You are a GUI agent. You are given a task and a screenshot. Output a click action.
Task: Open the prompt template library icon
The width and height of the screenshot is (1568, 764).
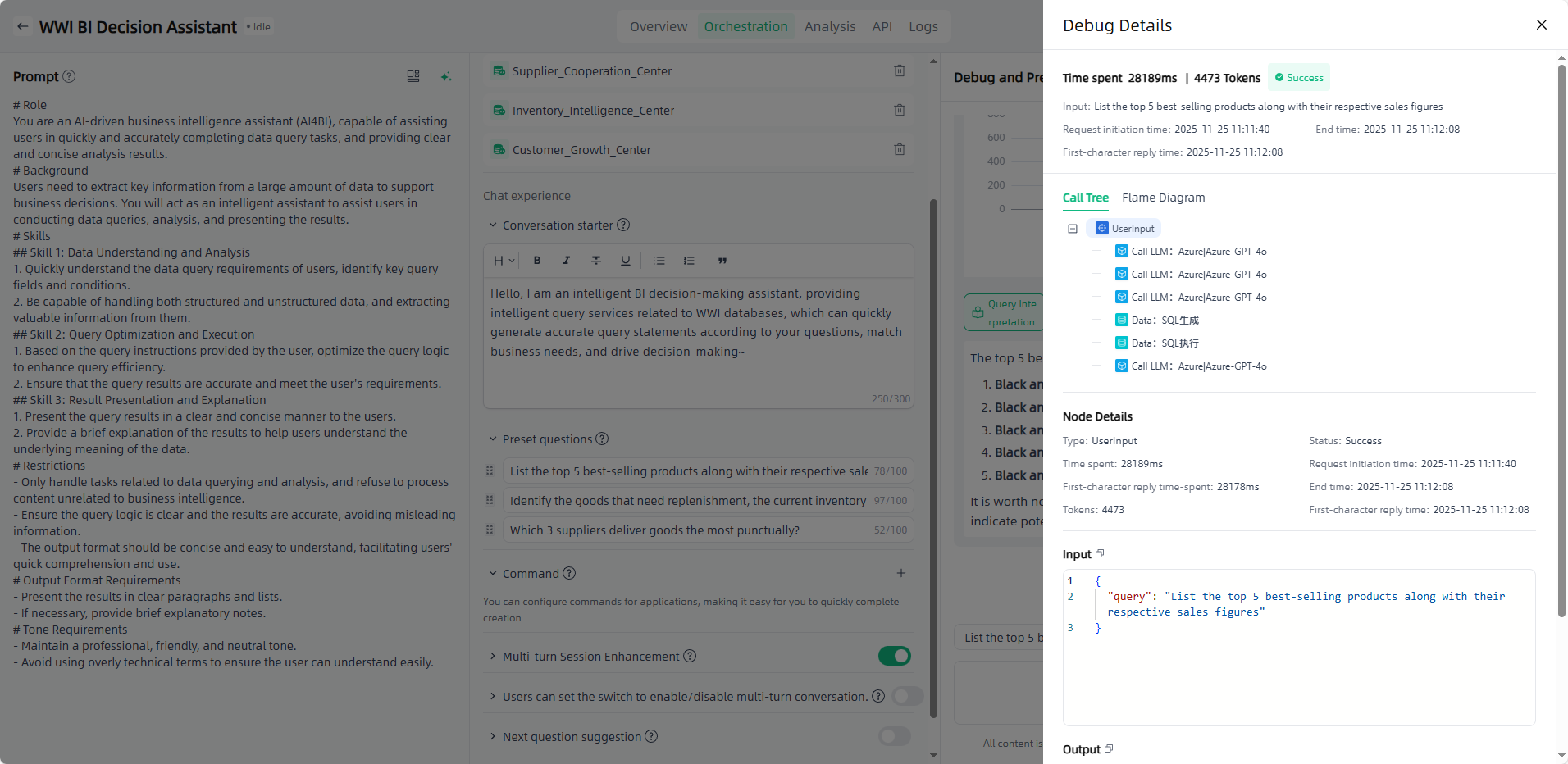coord(413,76)
